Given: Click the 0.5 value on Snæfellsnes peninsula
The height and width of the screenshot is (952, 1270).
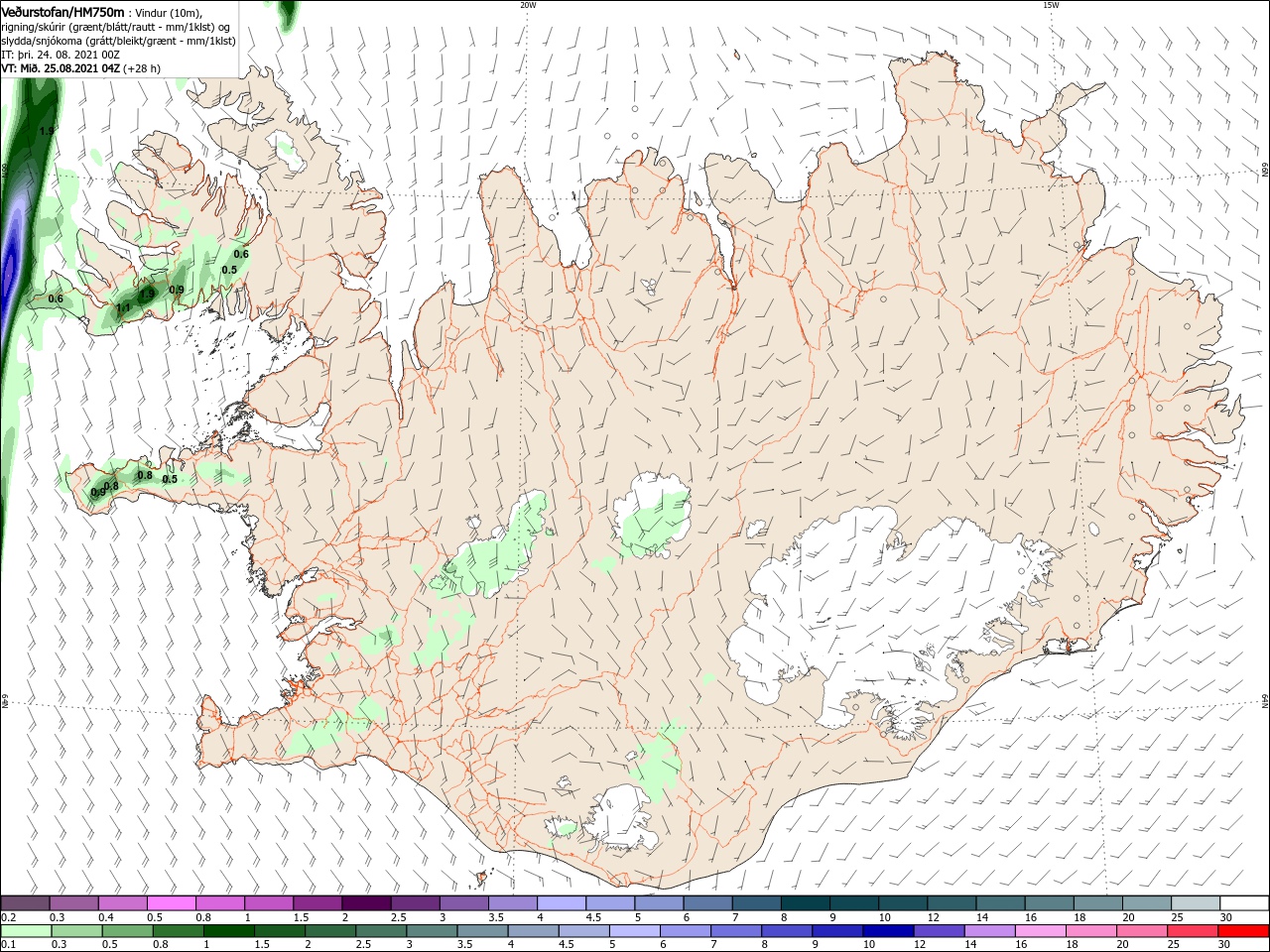Looking at the screenshot, I should (x=170, y=479).
